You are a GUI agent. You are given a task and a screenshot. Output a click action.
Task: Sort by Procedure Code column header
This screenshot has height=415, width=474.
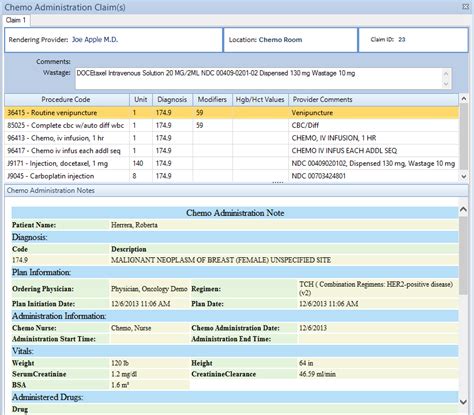66,99
